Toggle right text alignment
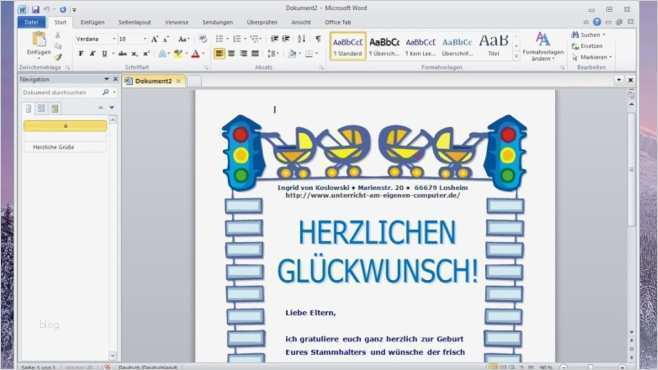 (243, 54)
